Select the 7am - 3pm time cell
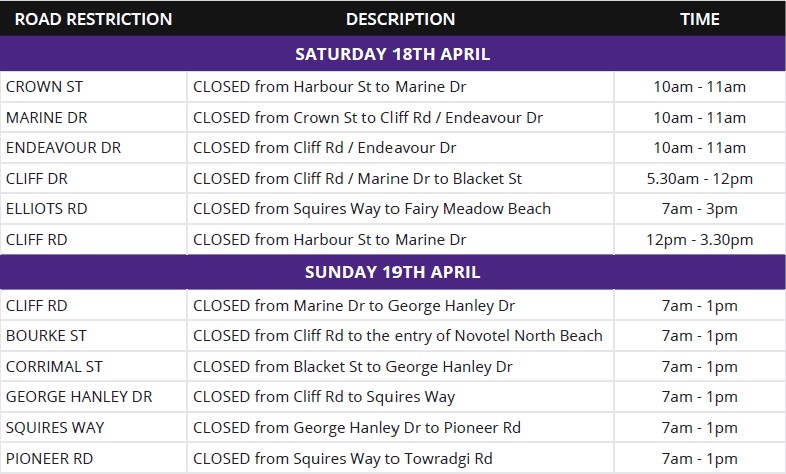Viewport: 786px width, 474px height. 699,209
